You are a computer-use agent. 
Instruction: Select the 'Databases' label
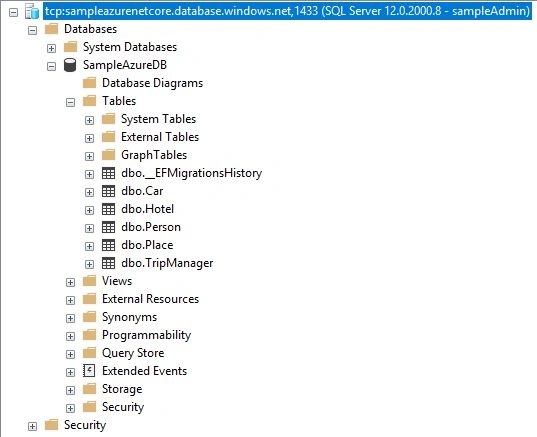point(90,29)
